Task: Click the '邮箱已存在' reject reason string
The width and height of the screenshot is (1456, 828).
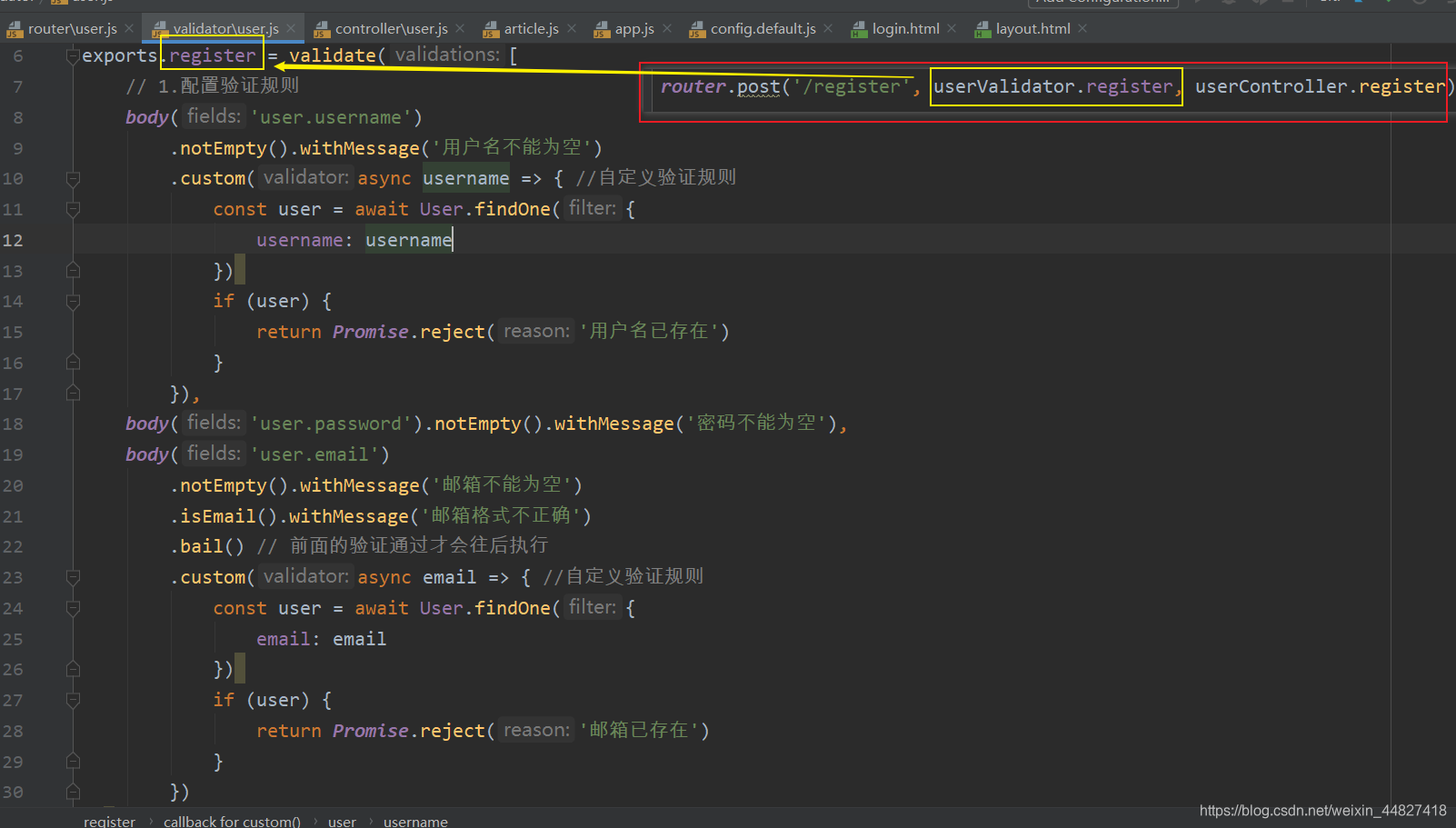Action: pos(639,731)
